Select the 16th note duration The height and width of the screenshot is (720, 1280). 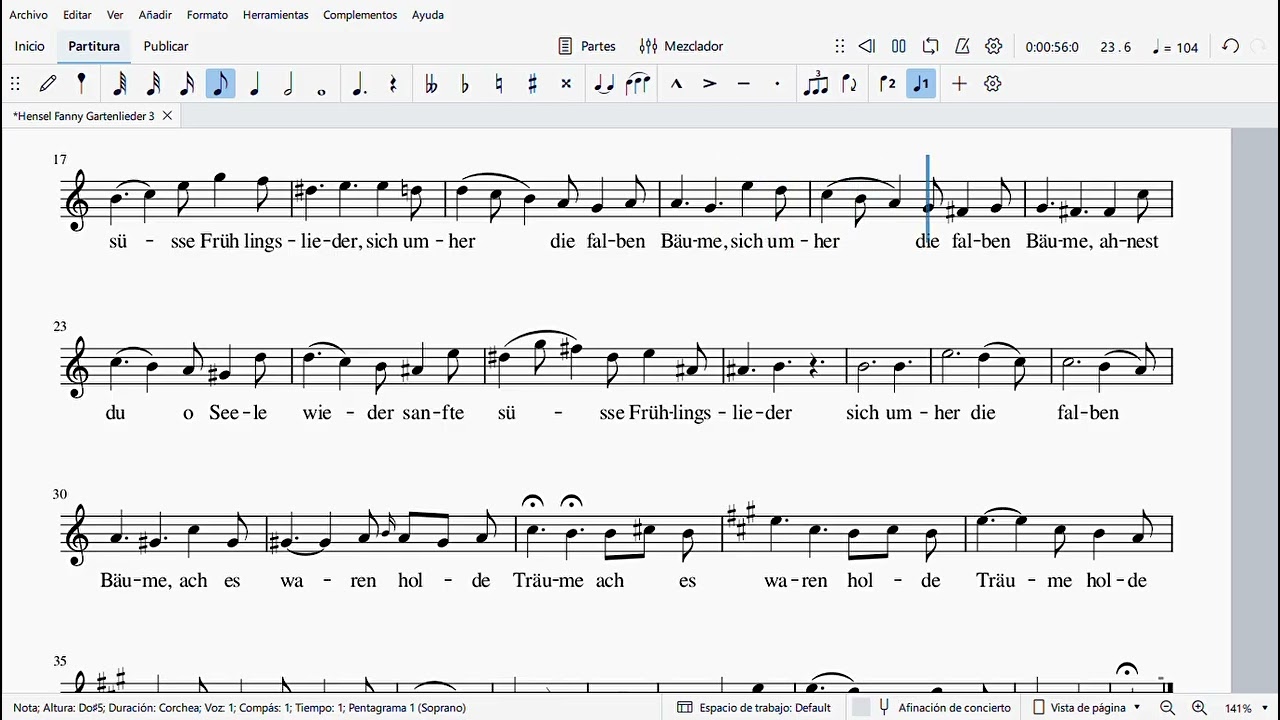click(x=187, y=84)
